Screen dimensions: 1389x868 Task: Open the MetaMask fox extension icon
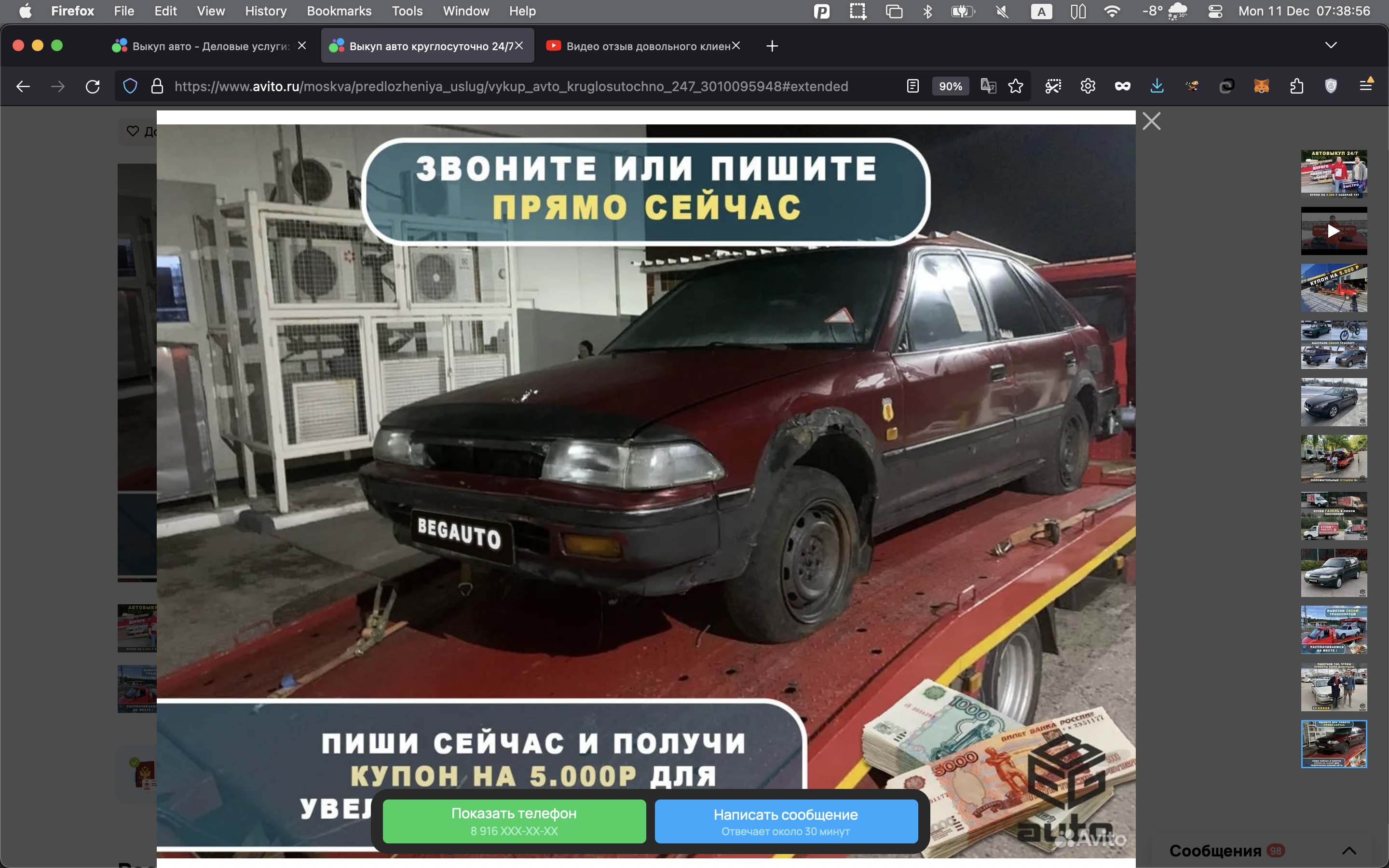[1261, 86]
